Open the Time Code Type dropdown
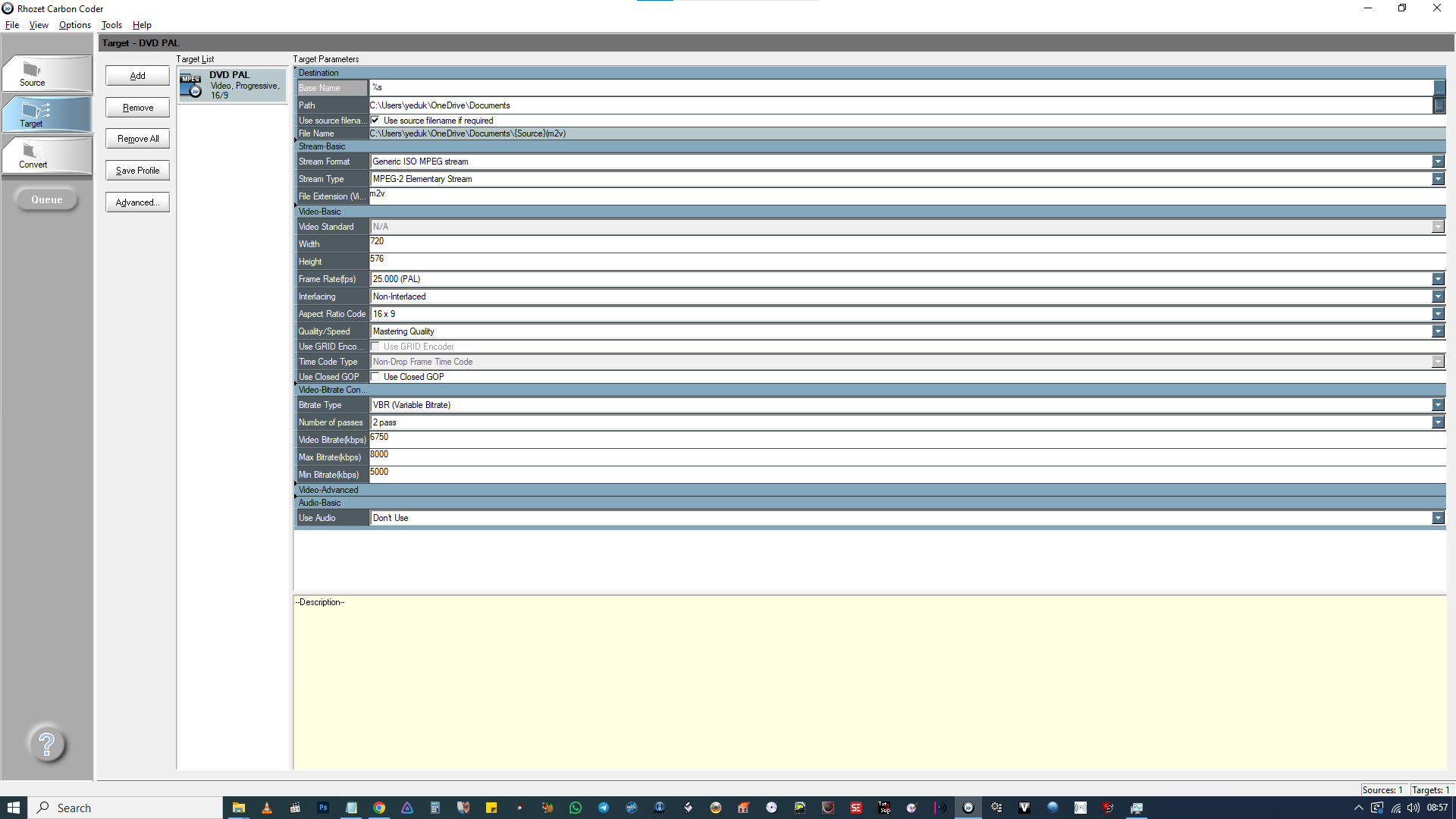This screenshot has width=1456, height=819. tap(1438, 362)
